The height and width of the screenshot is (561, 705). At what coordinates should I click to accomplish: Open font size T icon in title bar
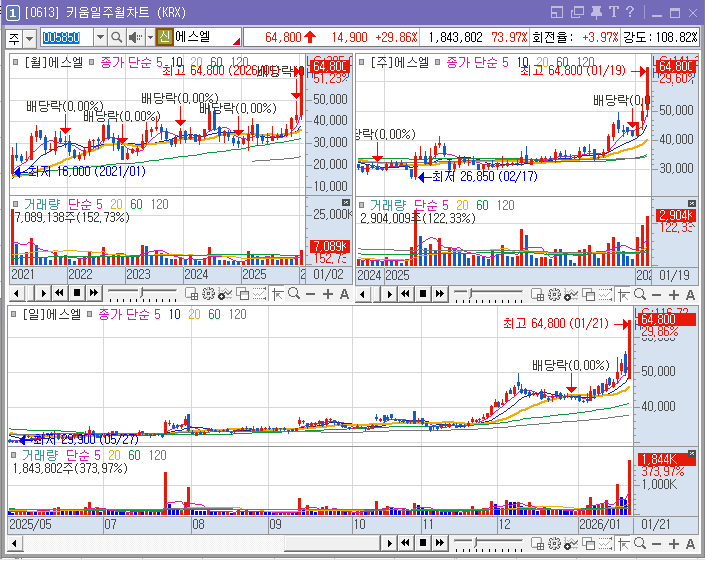(x=613, y=12)
